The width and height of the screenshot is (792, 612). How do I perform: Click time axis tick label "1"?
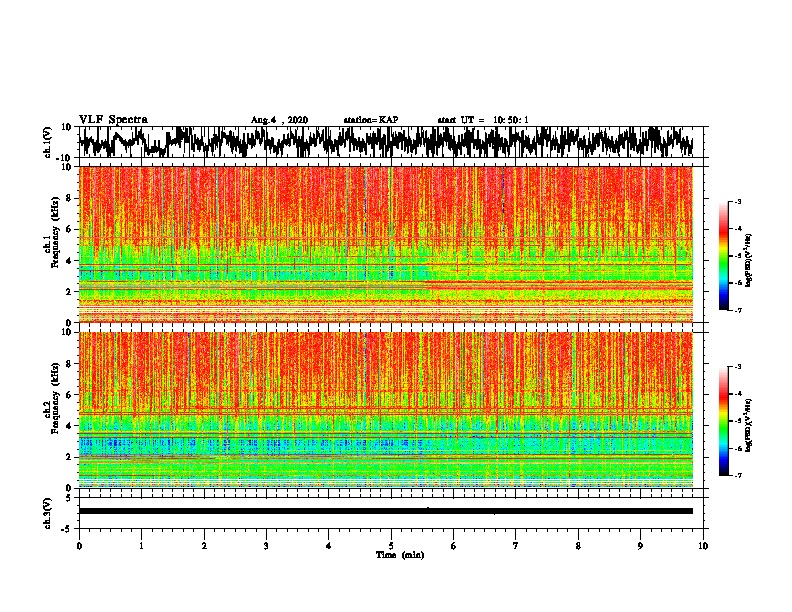(x=141, y=546)
